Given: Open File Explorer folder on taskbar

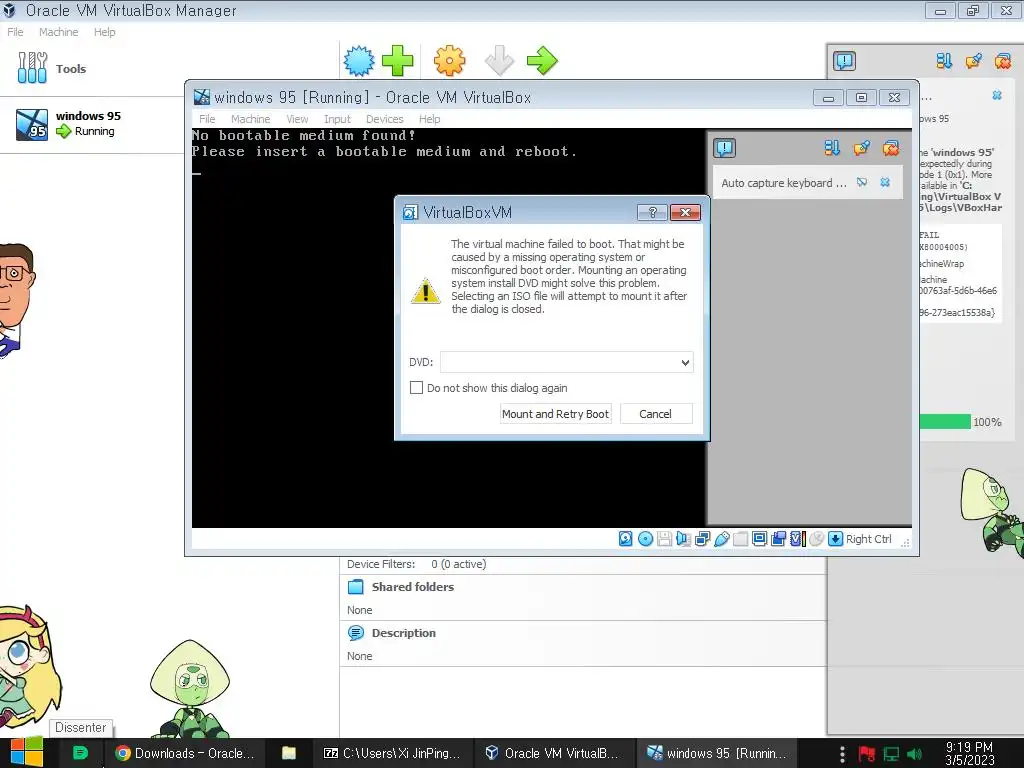Looking at the screenshot, I should click(x=289, y=753).
